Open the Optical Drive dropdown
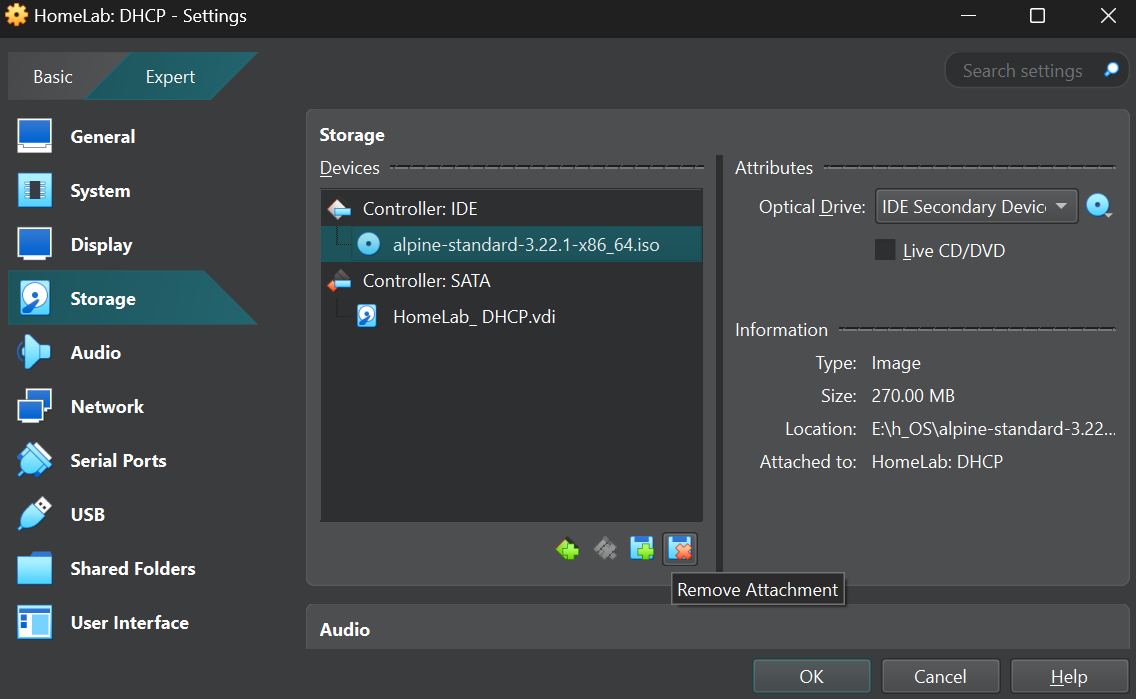Viewport: 1136px width, 699px height. (976, 207)
